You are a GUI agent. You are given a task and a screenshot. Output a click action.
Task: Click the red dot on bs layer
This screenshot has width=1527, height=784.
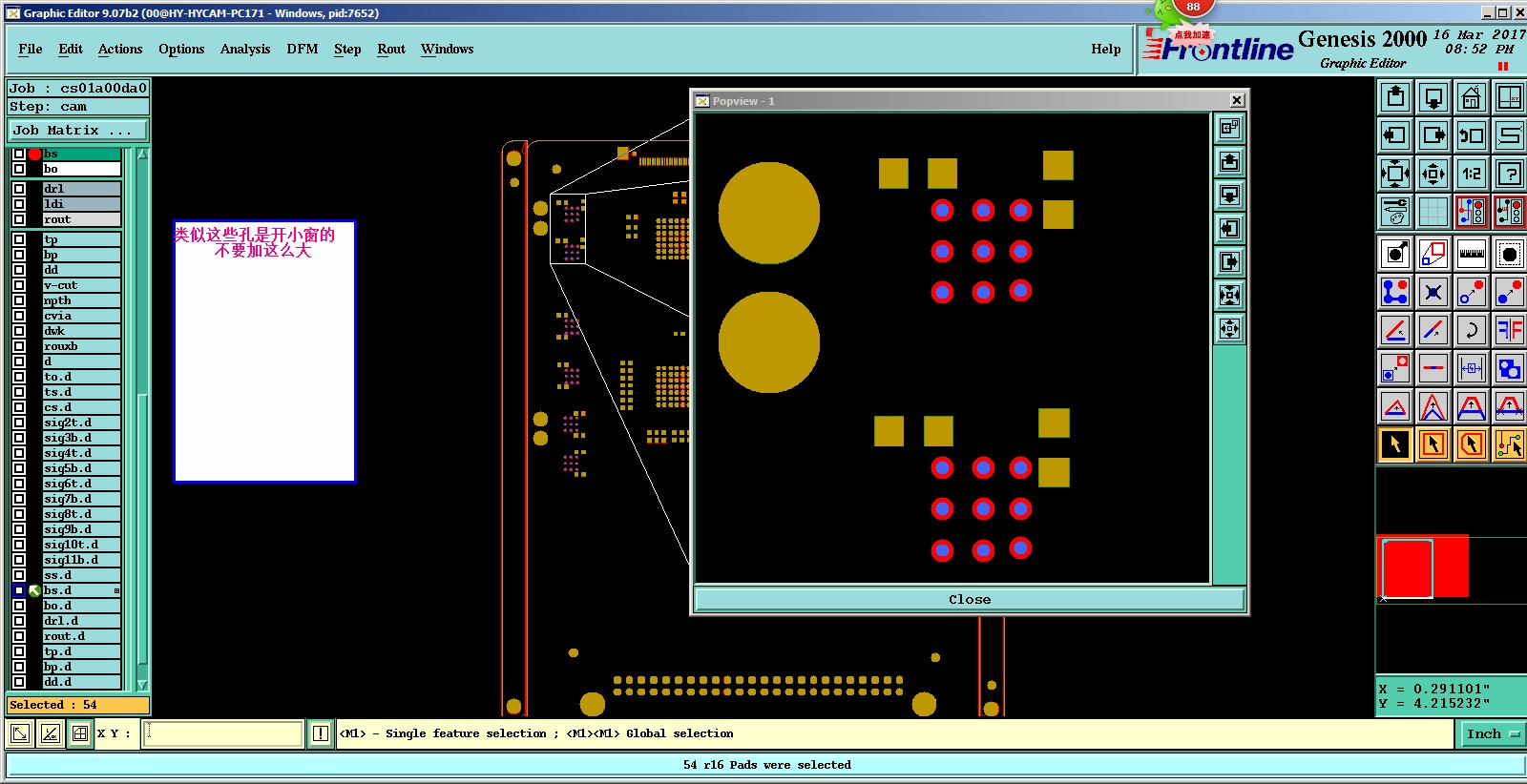pyautogui.click(x=34, y=154)
